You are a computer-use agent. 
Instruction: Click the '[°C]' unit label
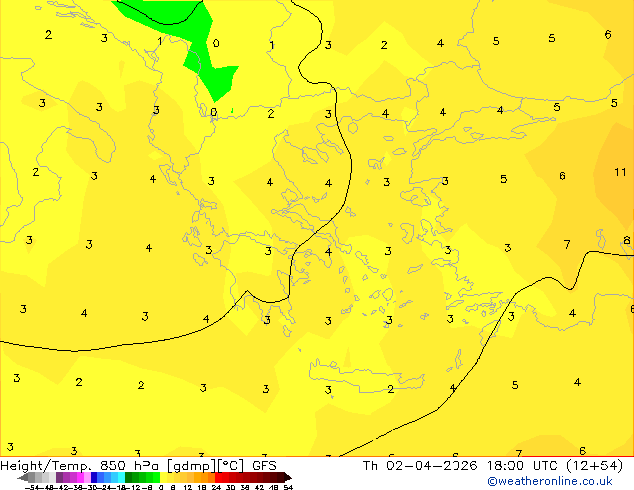pos(231,466)
